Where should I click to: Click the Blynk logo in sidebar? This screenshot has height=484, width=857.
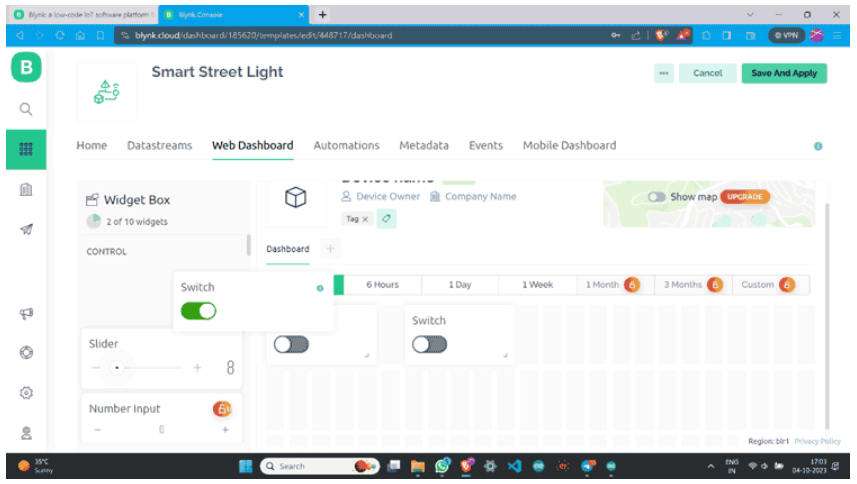(26, 68)
